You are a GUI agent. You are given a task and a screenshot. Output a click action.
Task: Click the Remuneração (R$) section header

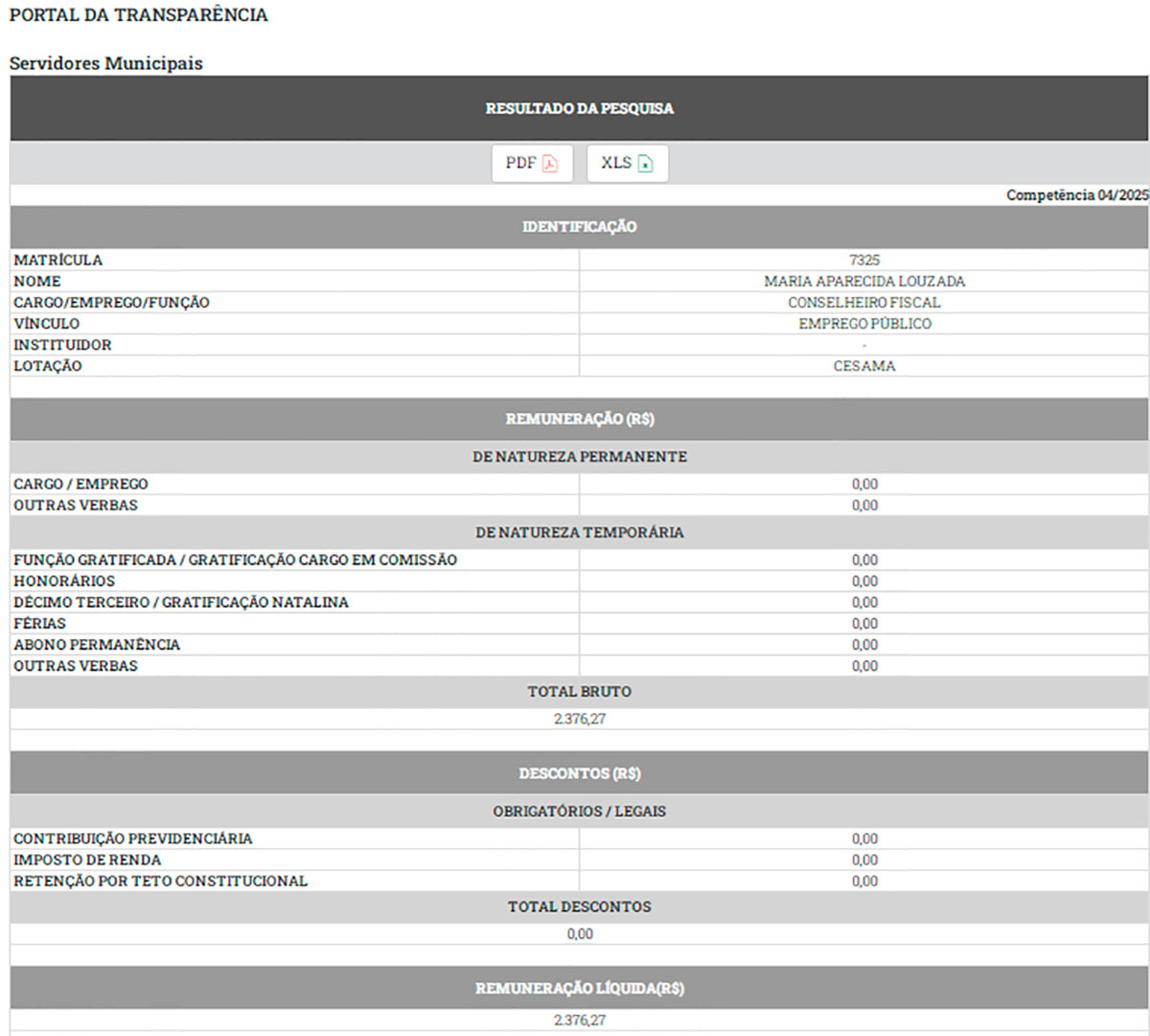pos(580,420)
